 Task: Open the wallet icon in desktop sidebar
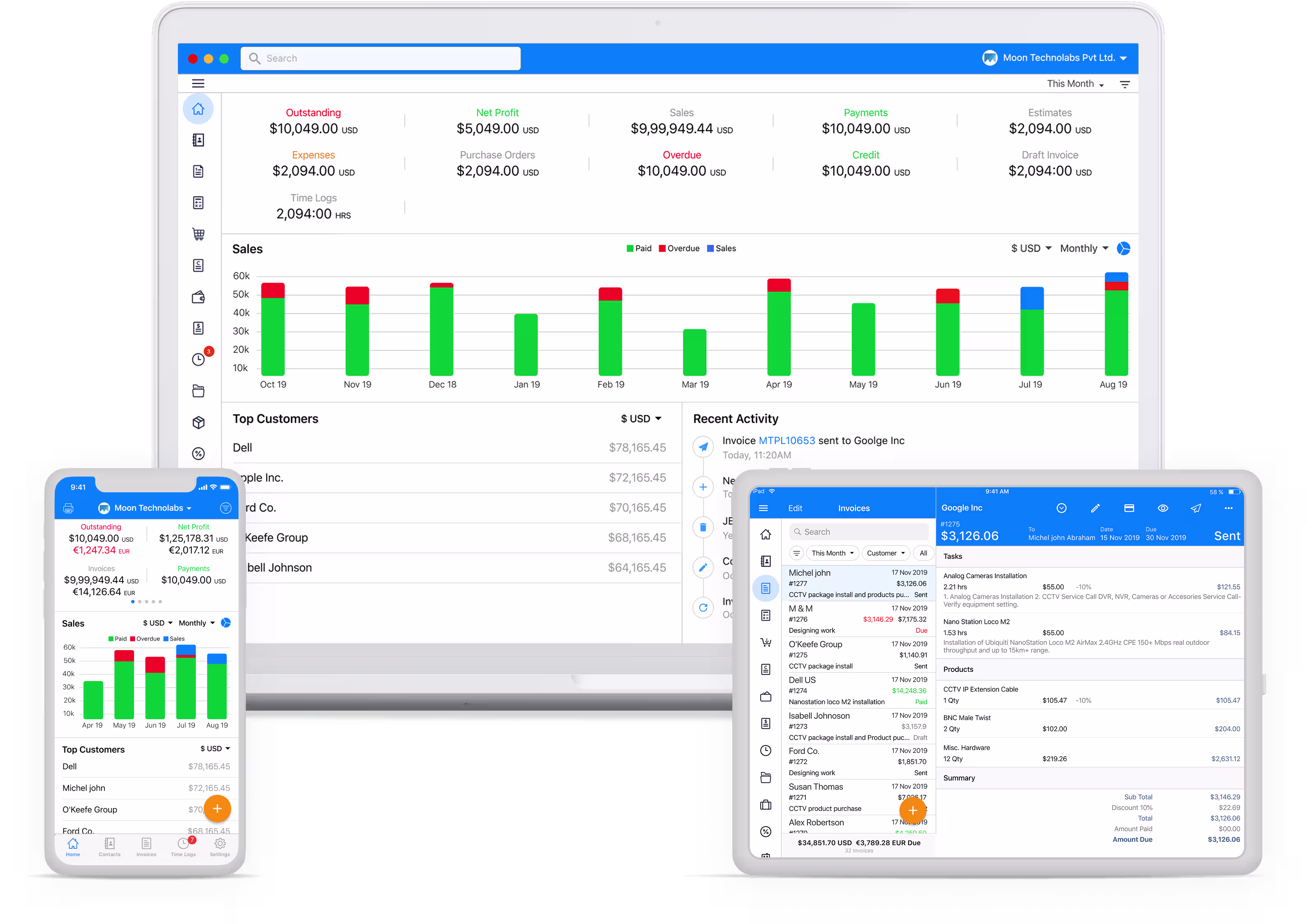pos(198,296)
